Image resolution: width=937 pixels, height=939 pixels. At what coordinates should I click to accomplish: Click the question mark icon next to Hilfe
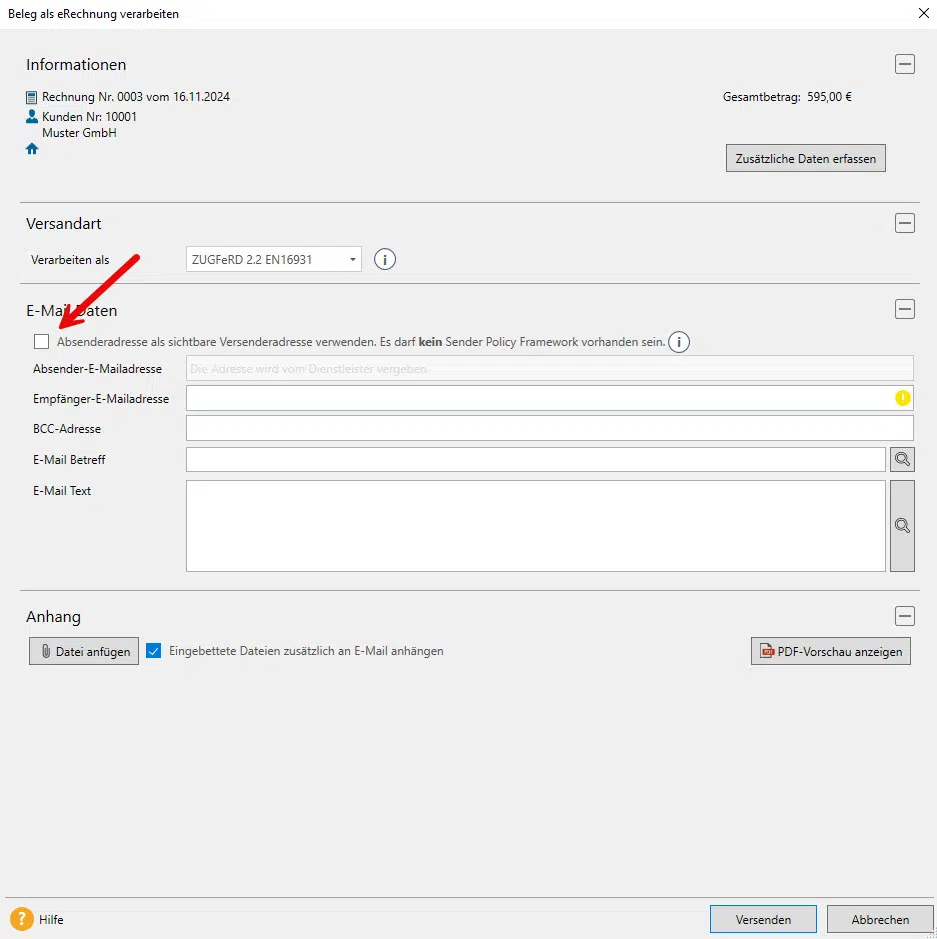coord(22,919)
